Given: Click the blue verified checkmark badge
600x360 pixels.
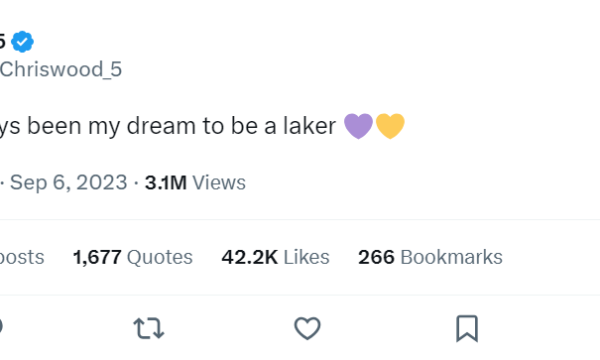Looking at the screenshot, I should tap(22, 41).
